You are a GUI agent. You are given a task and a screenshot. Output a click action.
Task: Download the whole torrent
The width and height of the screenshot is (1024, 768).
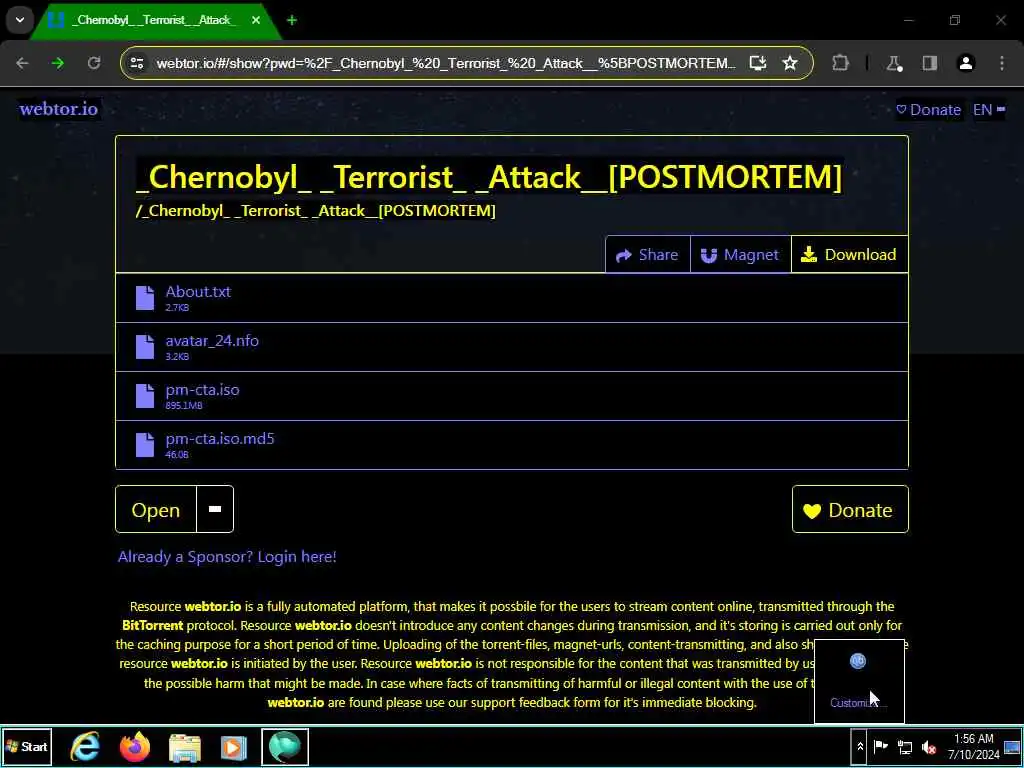coord(849,254)
